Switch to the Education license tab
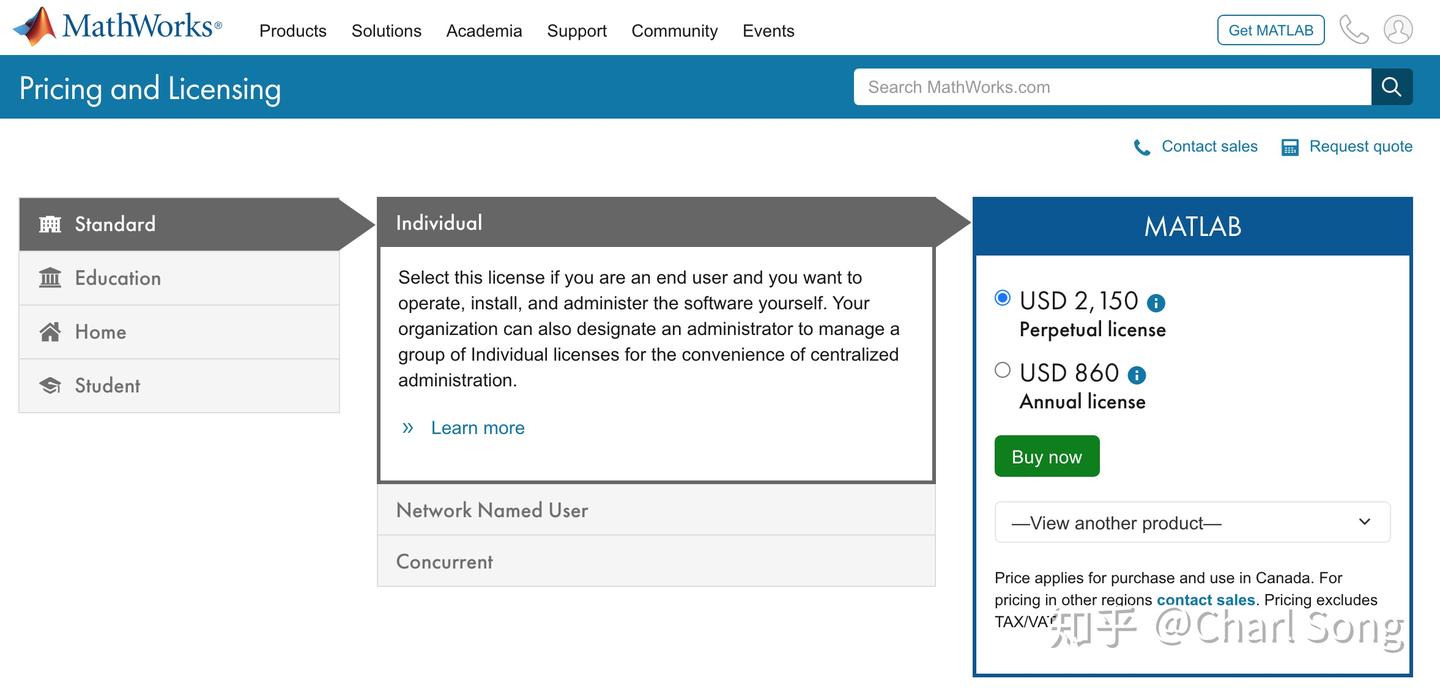 (179, 278)
